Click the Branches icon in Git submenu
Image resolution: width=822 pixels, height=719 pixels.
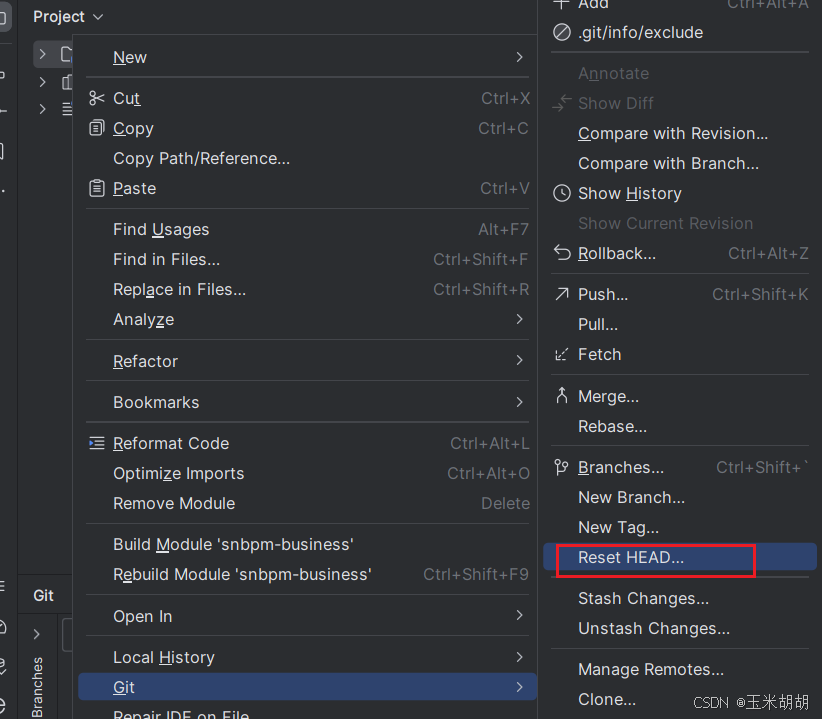tap(562, 467)
